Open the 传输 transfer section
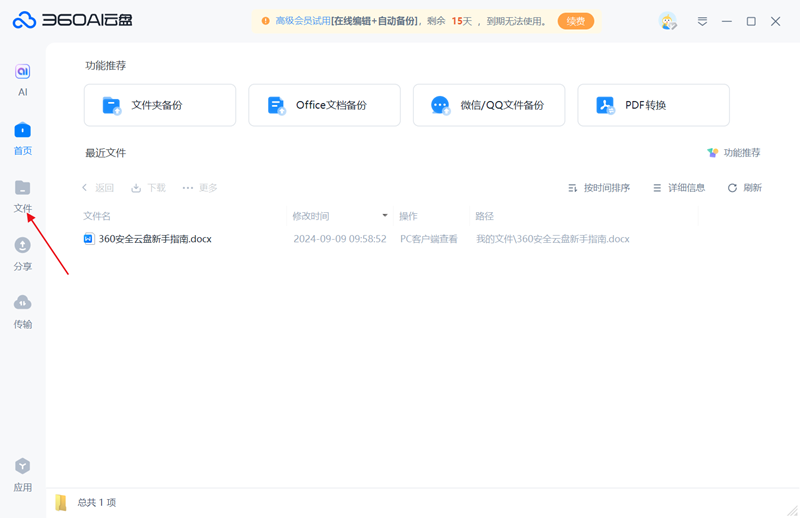Viewport: 800px width, 518px height. (22, 311)
